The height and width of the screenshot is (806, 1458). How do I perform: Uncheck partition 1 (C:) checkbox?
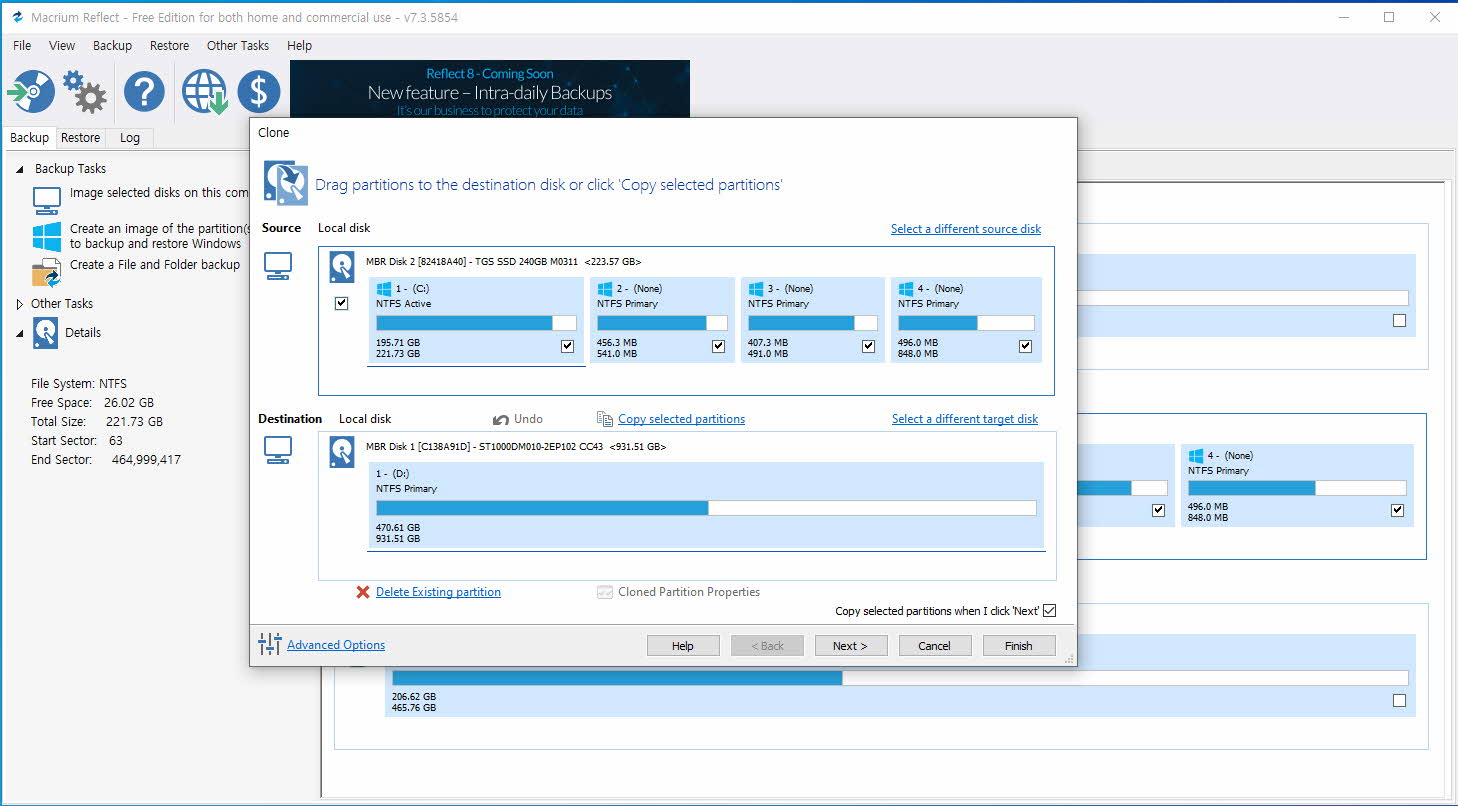568,346
